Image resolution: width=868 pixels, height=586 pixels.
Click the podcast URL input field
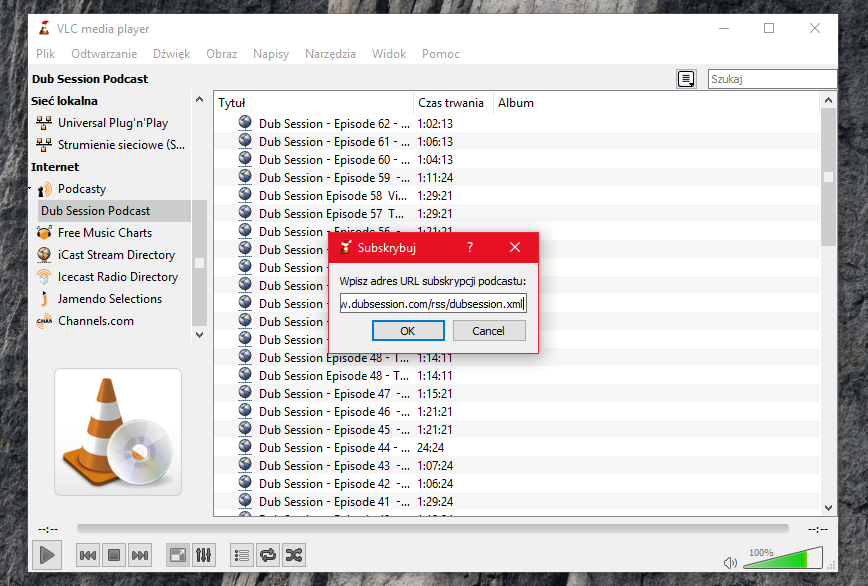click(433, 304)
